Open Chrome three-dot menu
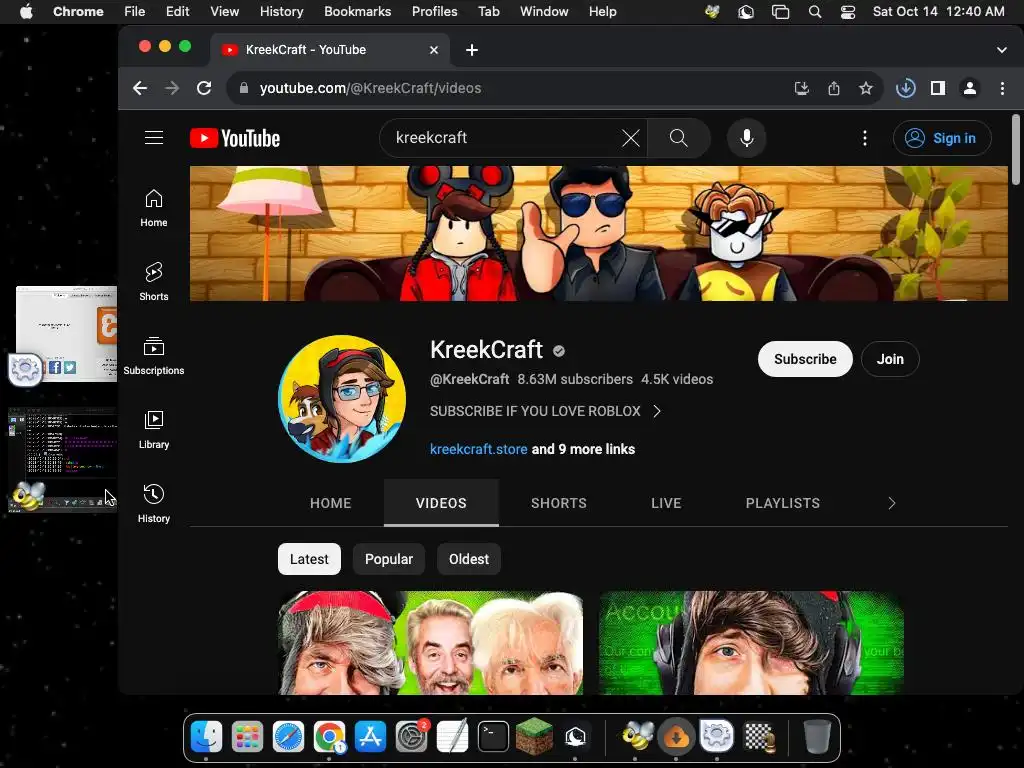 pos(1002,88)
